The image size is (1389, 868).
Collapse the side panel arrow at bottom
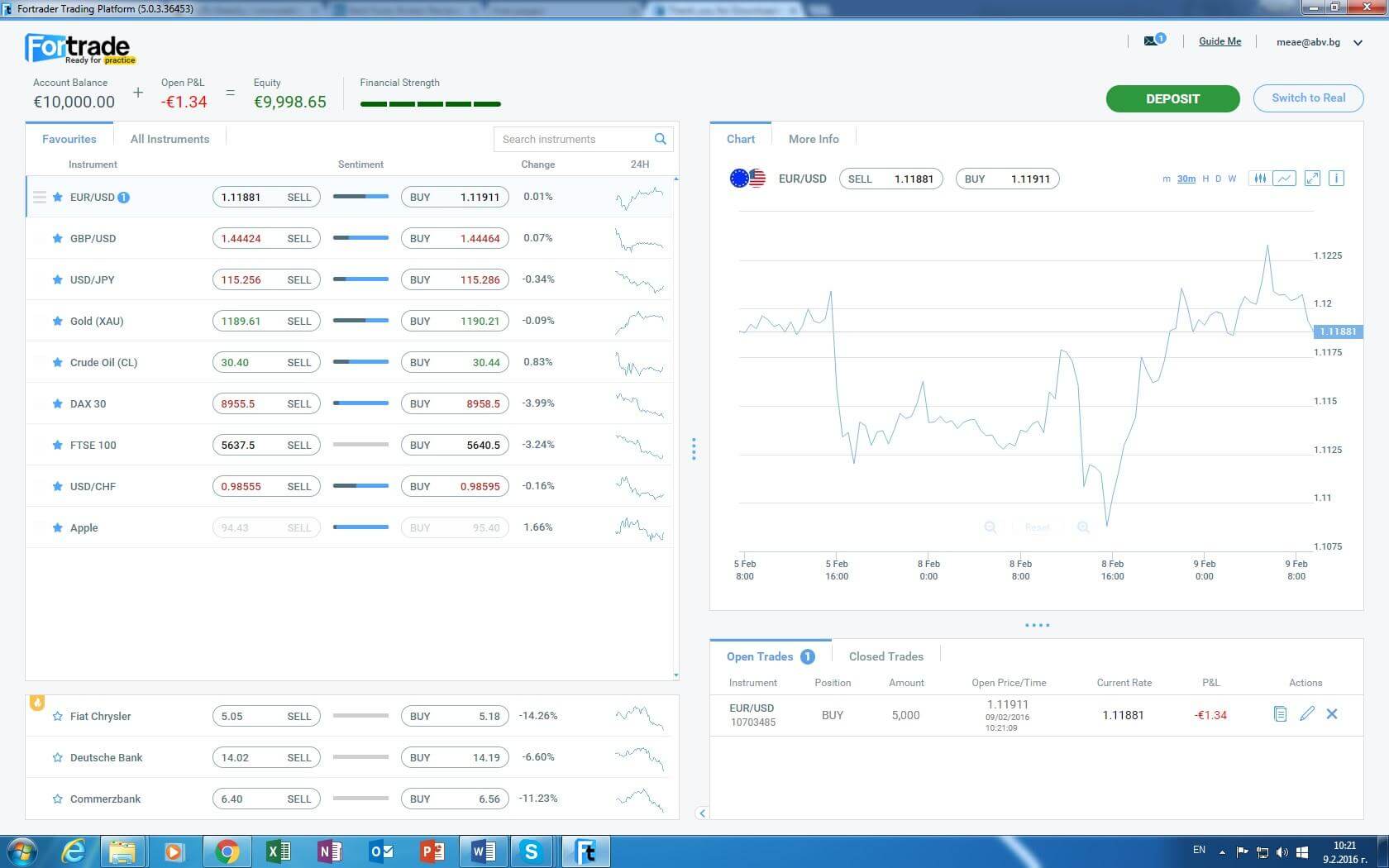(x=702, y=813)
